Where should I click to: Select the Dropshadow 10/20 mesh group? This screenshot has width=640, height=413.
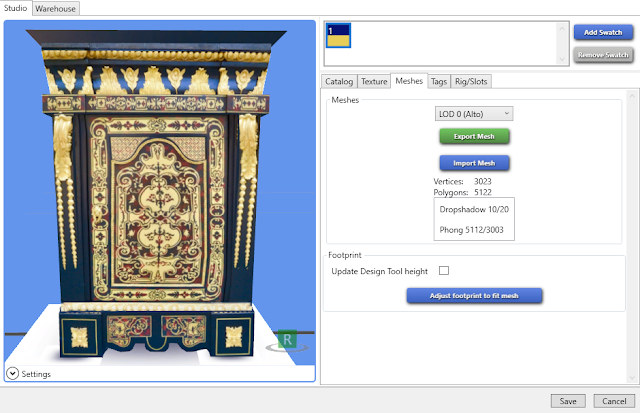(474, 209)
